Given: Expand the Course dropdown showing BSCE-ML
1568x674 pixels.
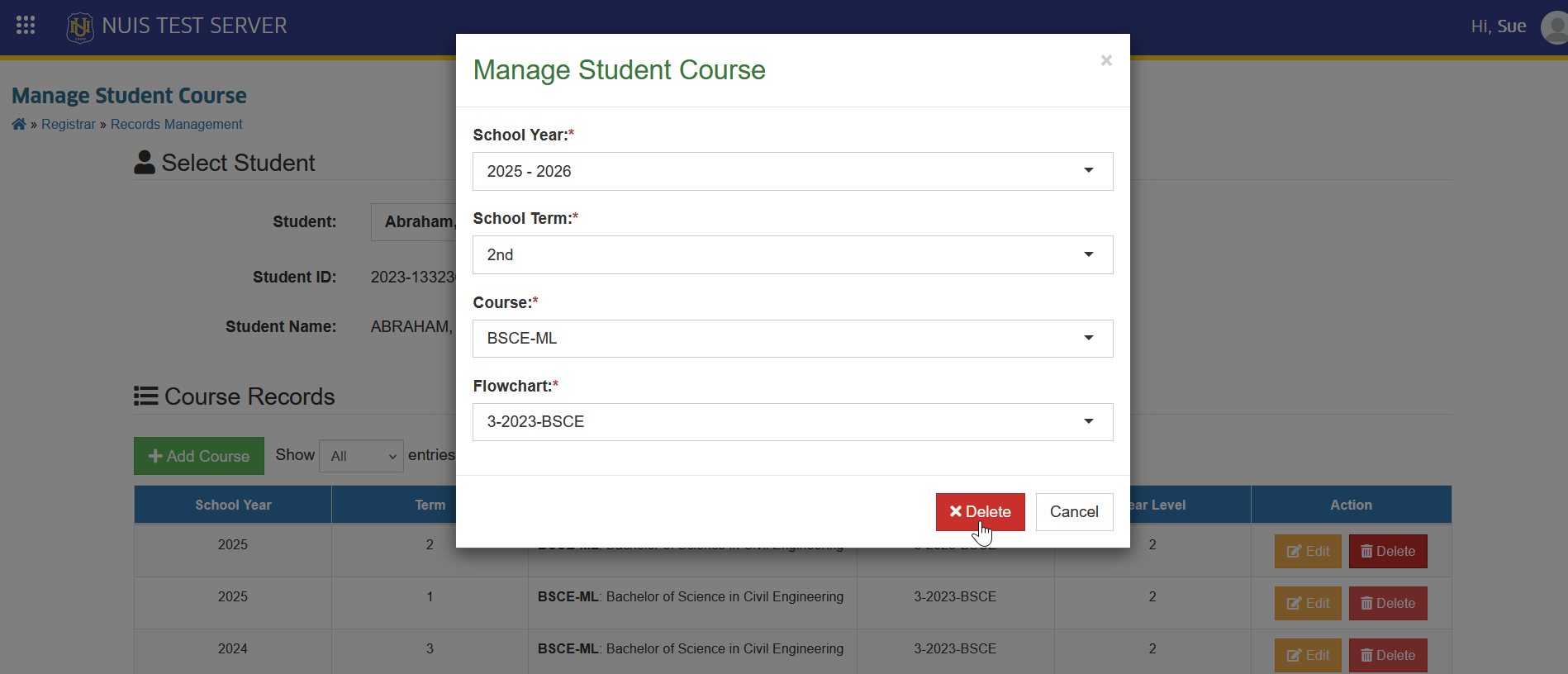Looking at the screenshot, I should point(792,339).
